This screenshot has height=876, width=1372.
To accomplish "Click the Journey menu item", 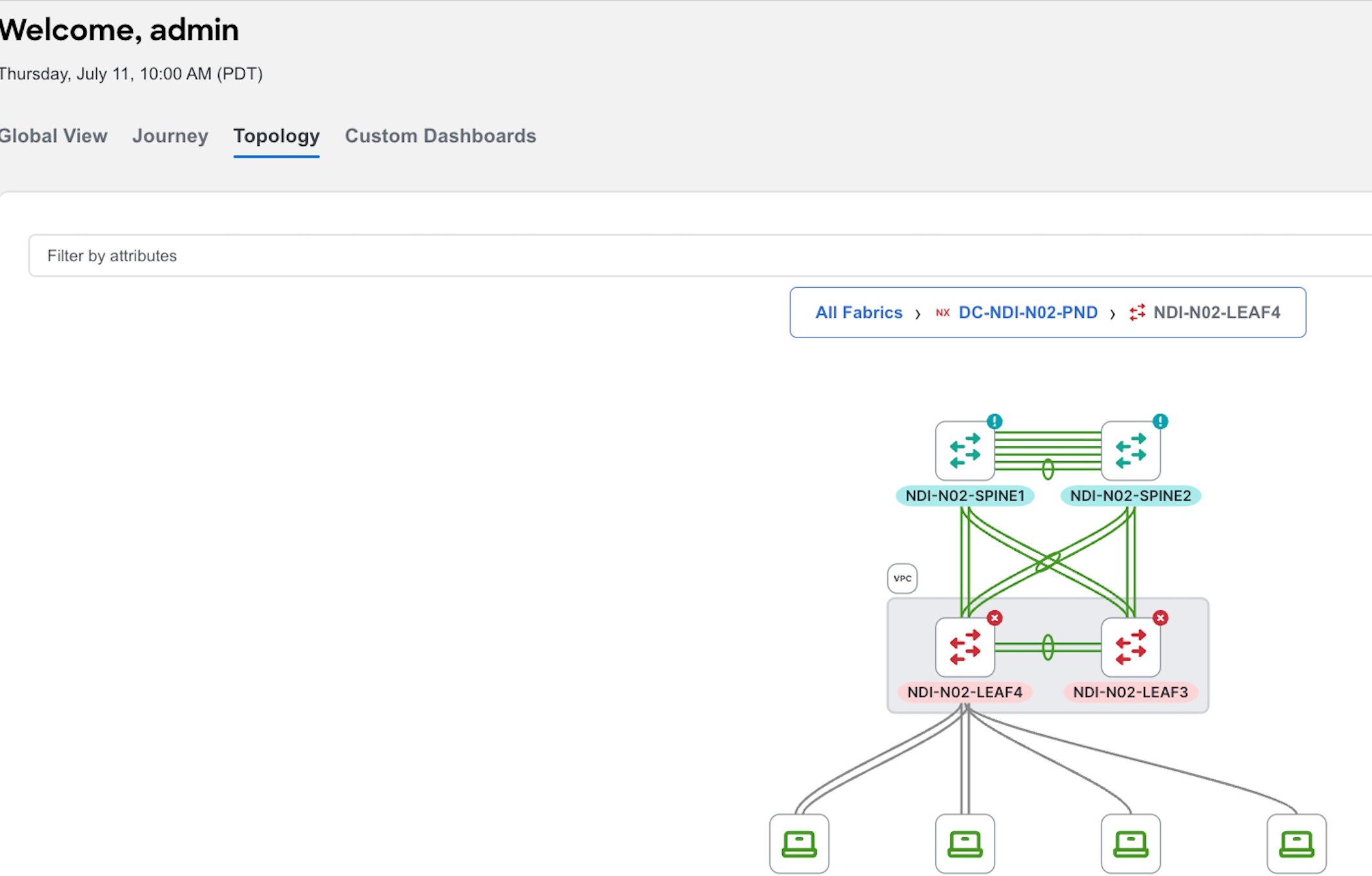I will coord(170,136).
